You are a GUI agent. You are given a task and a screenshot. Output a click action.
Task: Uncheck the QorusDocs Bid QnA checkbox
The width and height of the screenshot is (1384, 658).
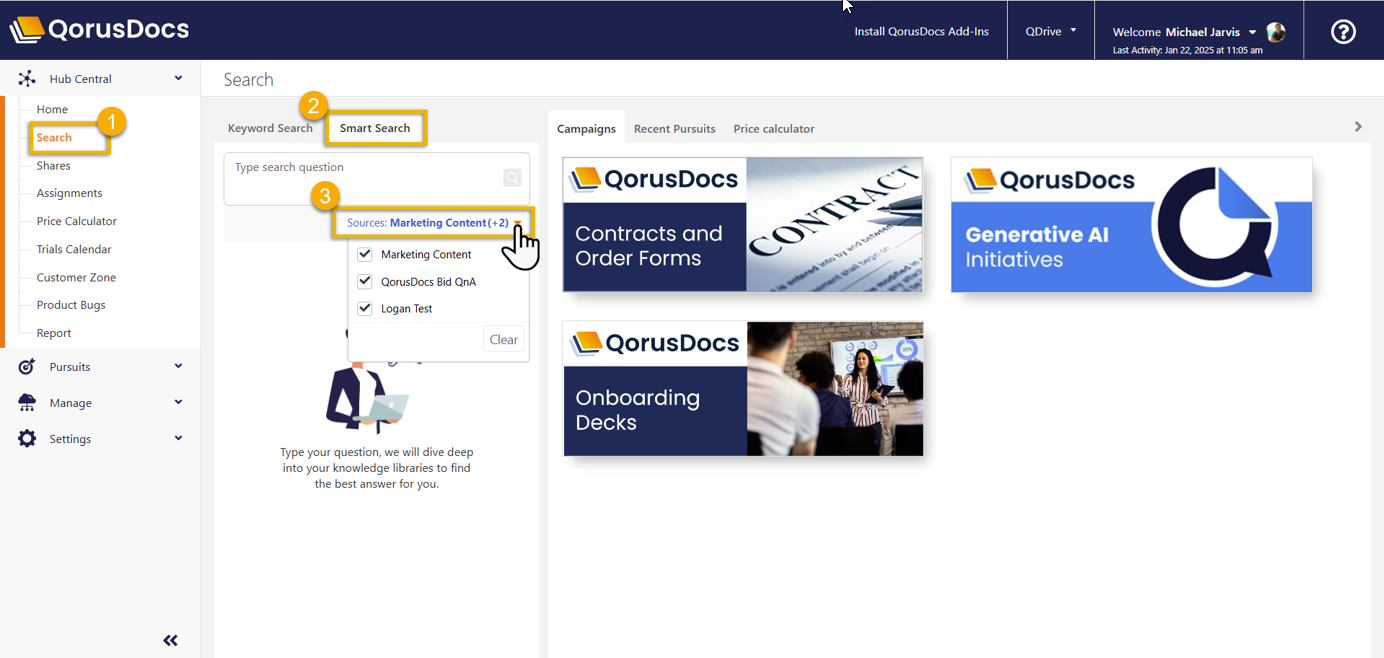coord(365,282)
